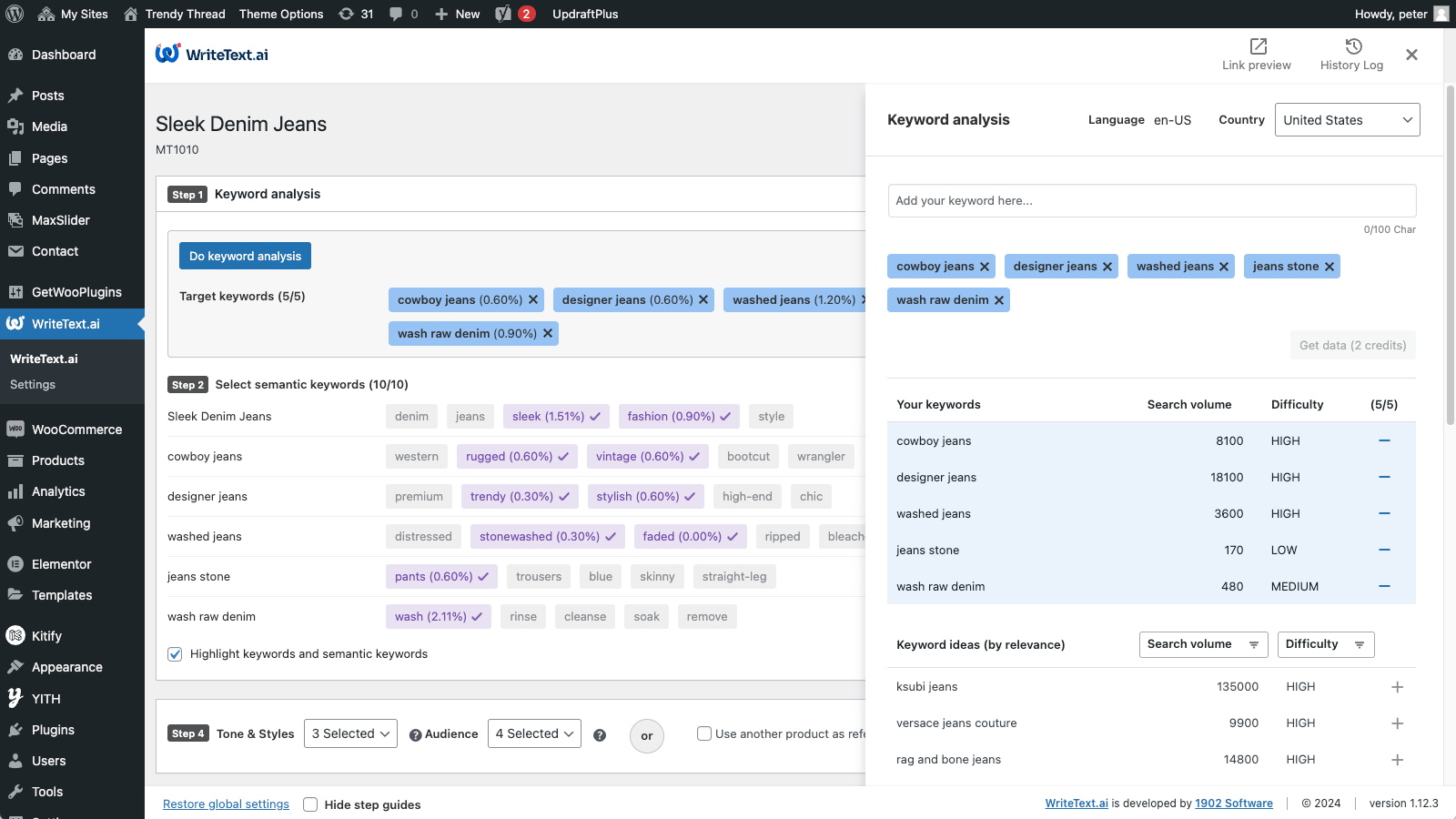Open the History Log panel

pyautogui.click(x=1351, y=54)
